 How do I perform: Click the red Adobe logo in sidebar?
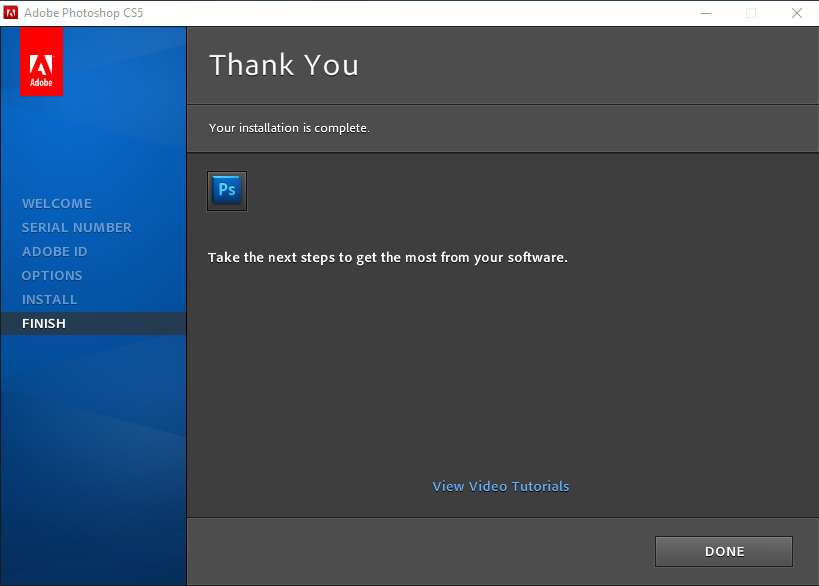click(x=41, y=62)
